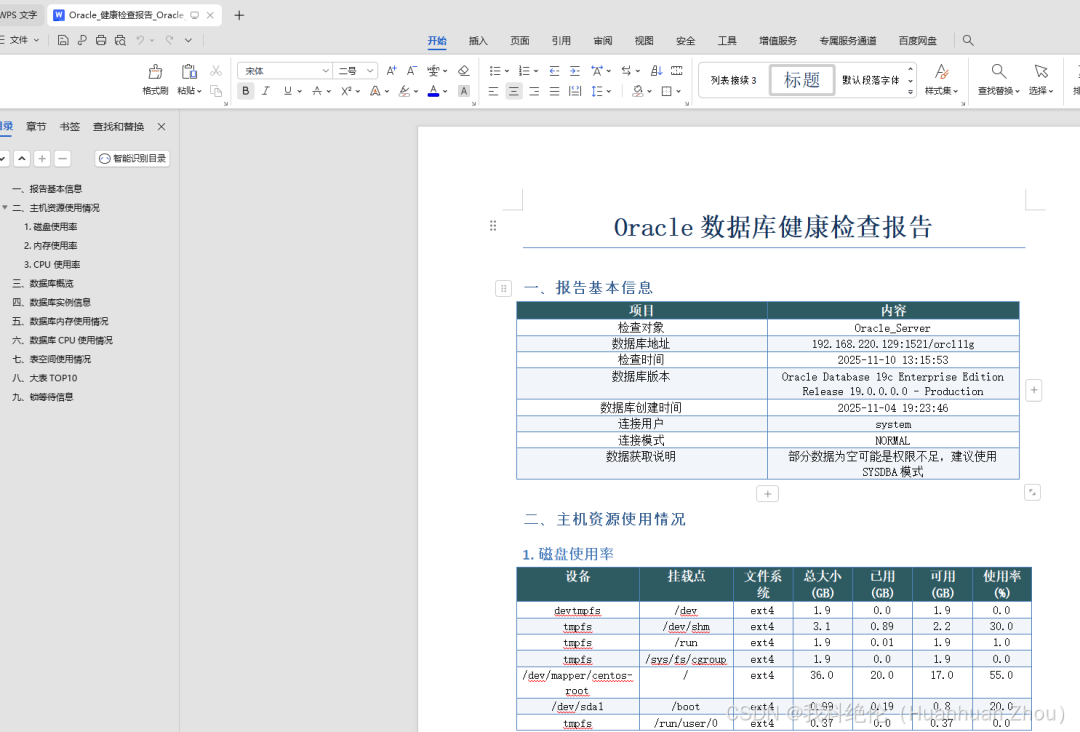This screenshot has height=732, width=1080.
Task: Expand the styles gallery more arrow
Action: (911, 92)
